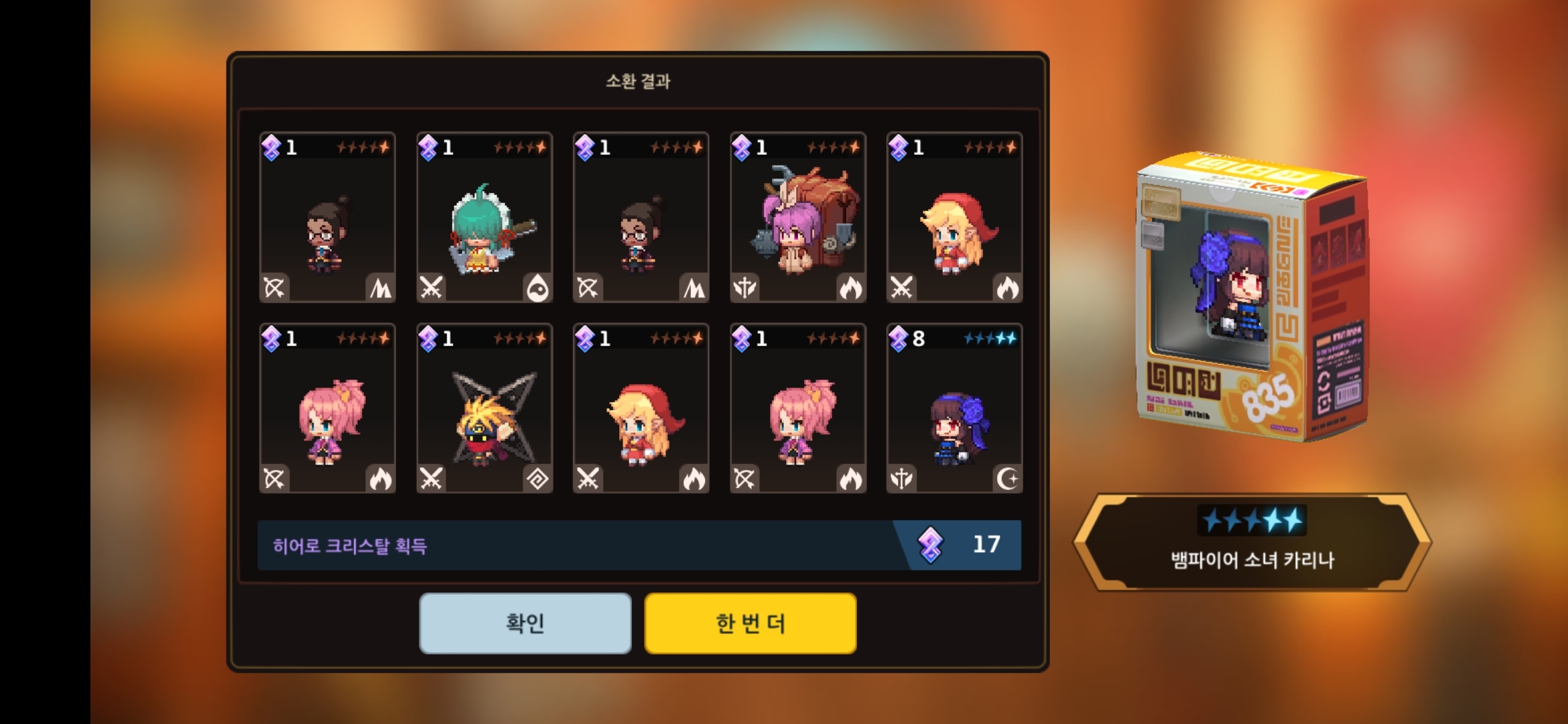
Task: Select the green-haired hero card
Action: click(484, 217)
